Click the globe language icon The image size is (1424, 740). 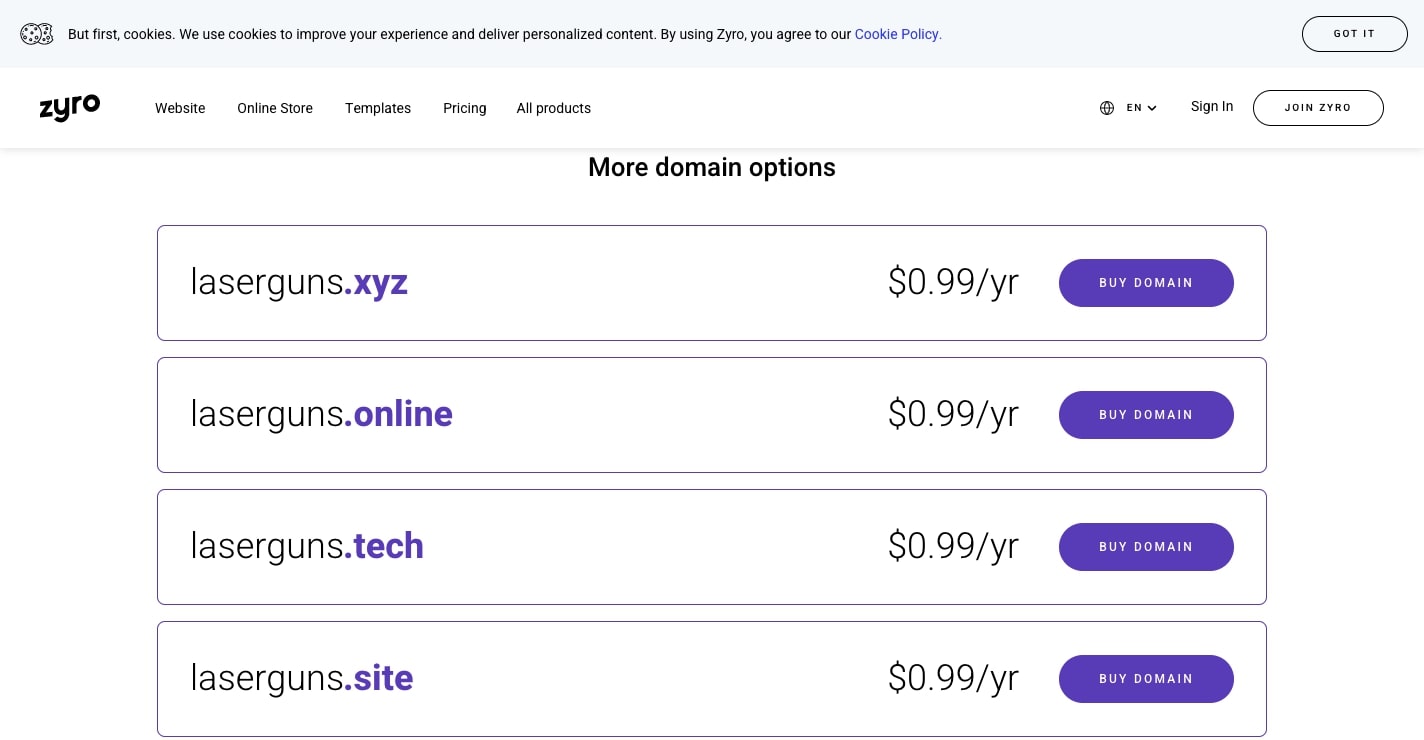pyautogui.click(x=1107, y=108)
